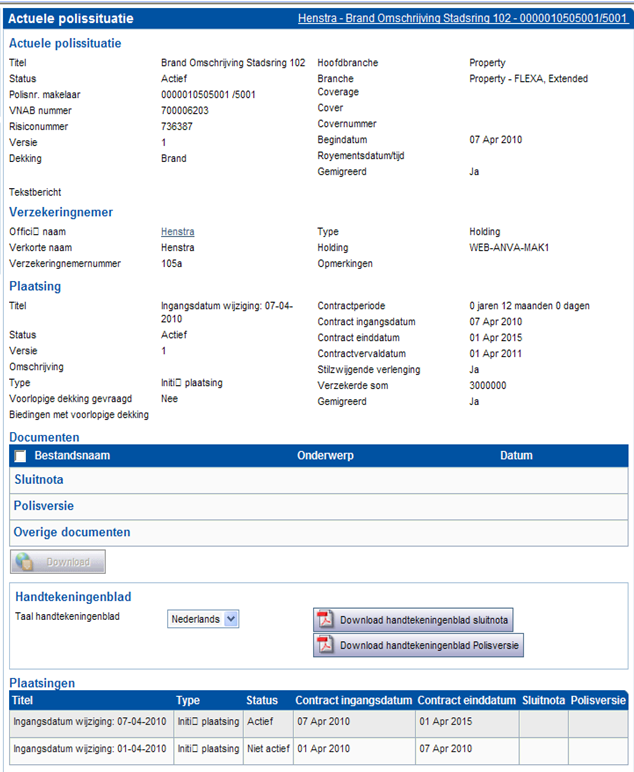Expand the Overige documenten section

71,532
